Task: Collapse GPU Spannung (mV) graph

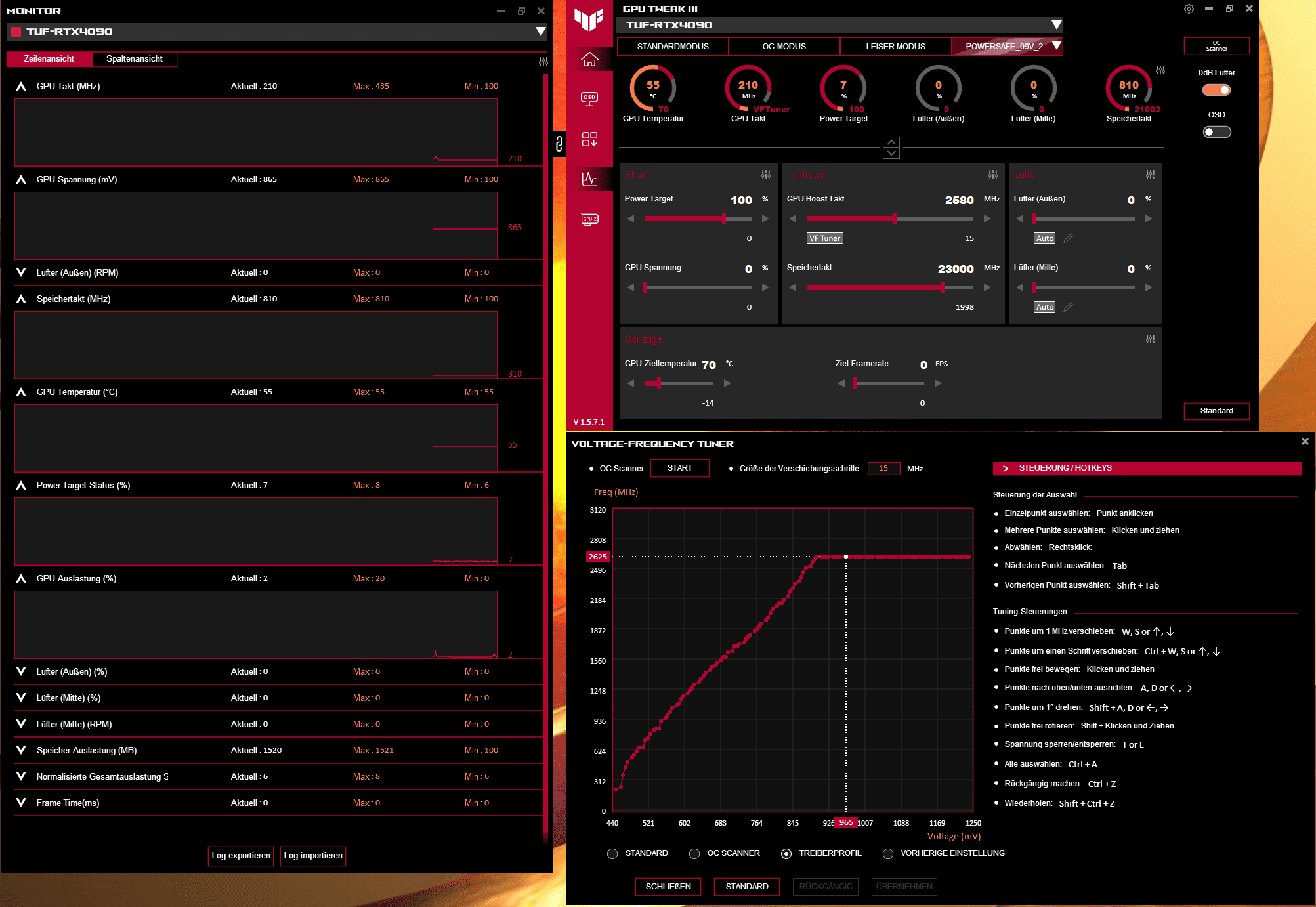Action: tap(21, 180)
